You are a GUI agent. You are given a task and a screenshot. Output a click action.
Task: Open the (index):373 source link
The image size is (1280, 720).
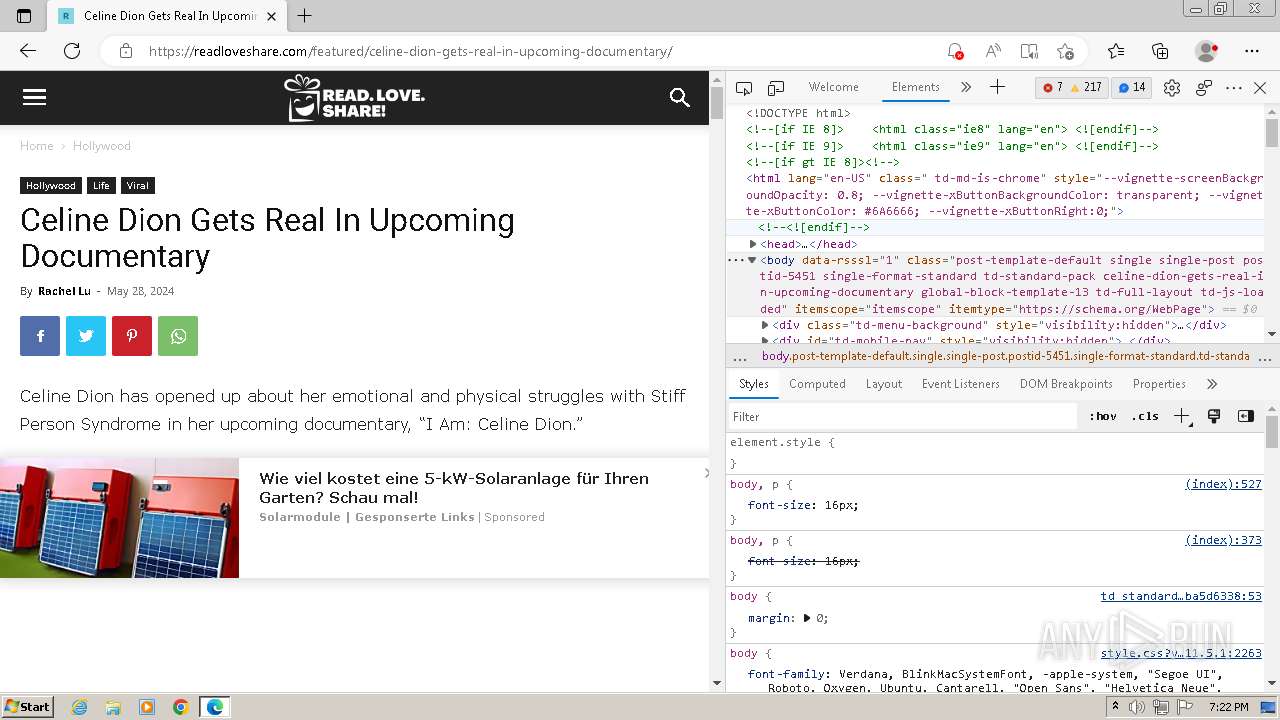[1223, 540]
